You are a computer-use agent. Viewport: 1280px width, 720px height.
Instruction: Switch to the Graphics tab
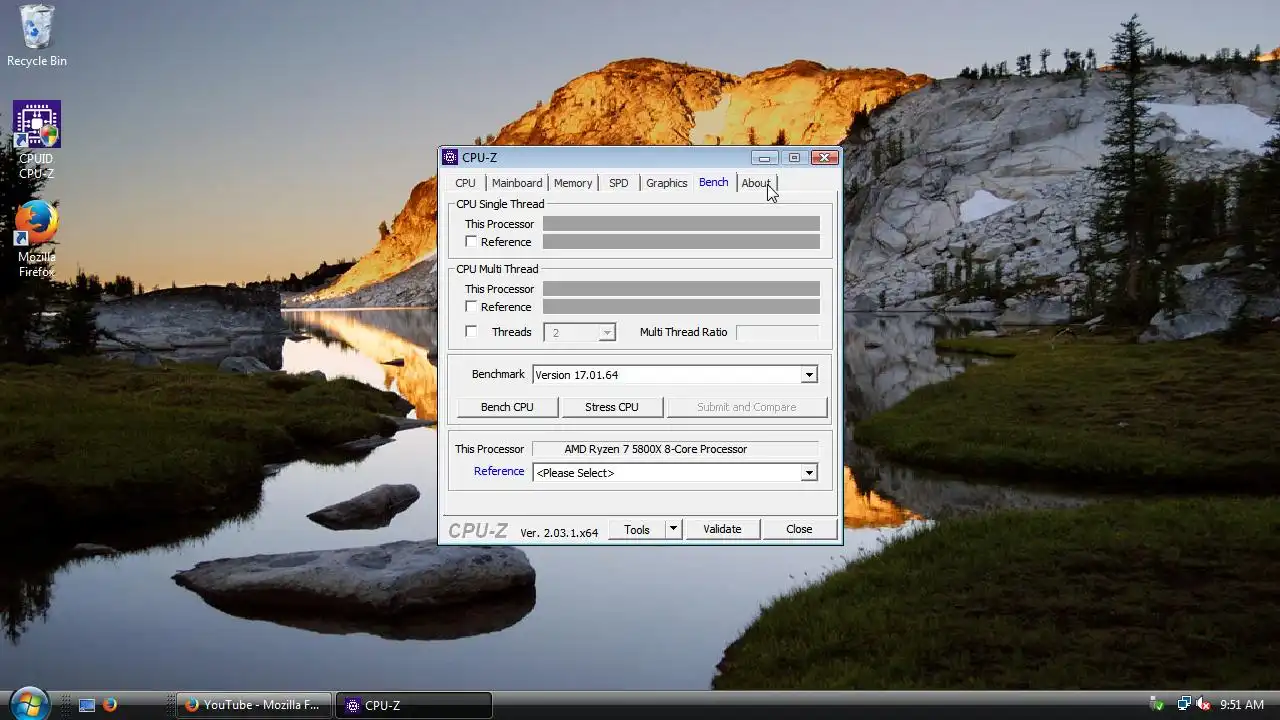667,183
